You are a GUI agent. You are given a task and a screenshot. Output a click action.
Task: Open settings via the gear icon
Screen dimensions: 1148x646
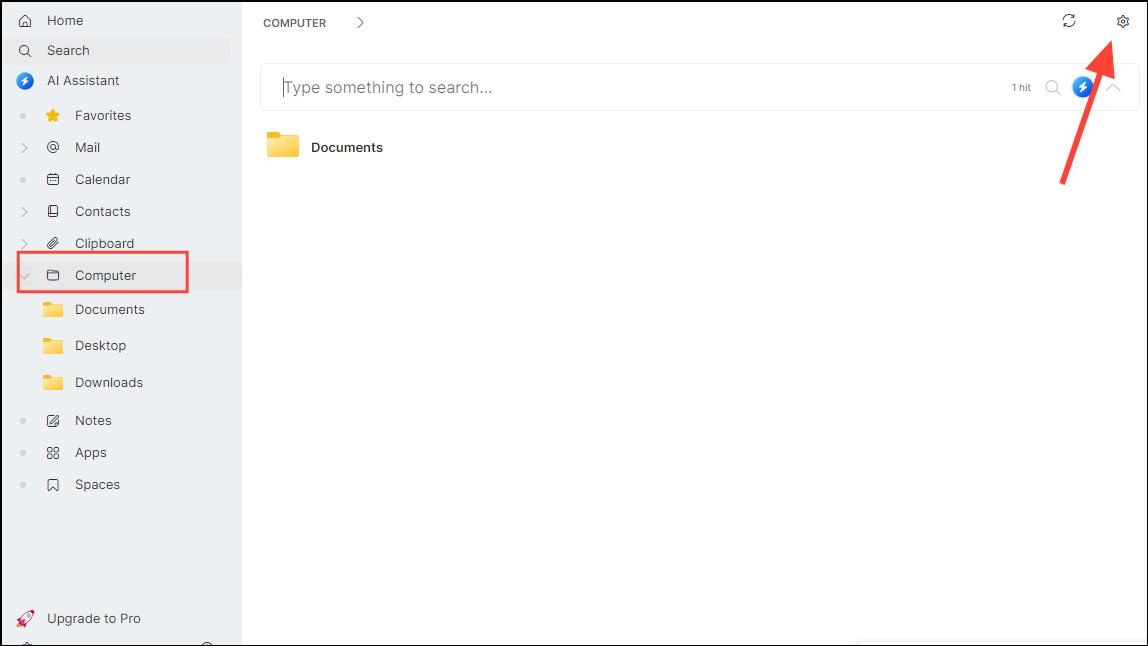point(1122,21)
